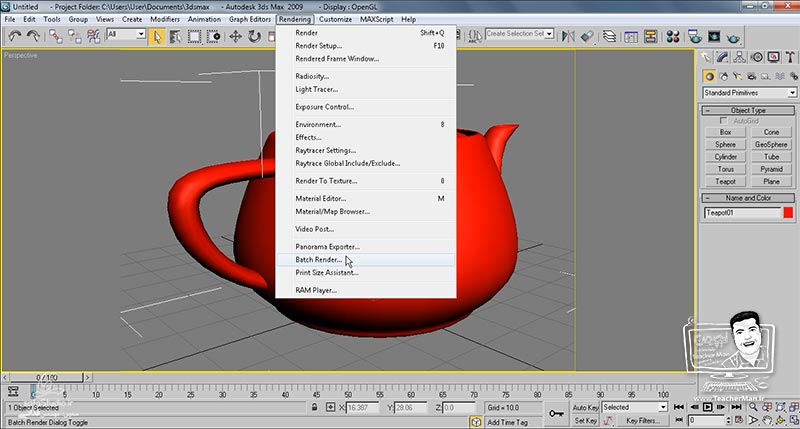Open the Create Selection Set dropdown

click(x=519, y=34)
